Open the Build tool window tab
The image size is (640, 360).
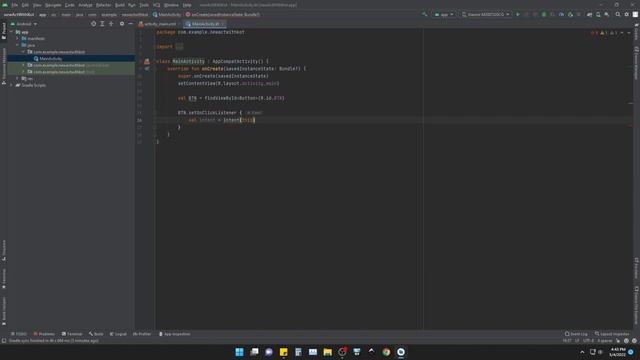(96, 334)
